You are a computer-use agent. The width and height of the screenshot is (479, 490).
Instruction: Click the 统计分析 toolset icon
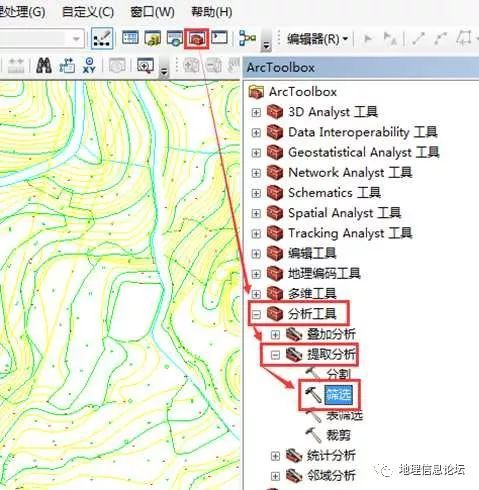(x=294, y=455)
